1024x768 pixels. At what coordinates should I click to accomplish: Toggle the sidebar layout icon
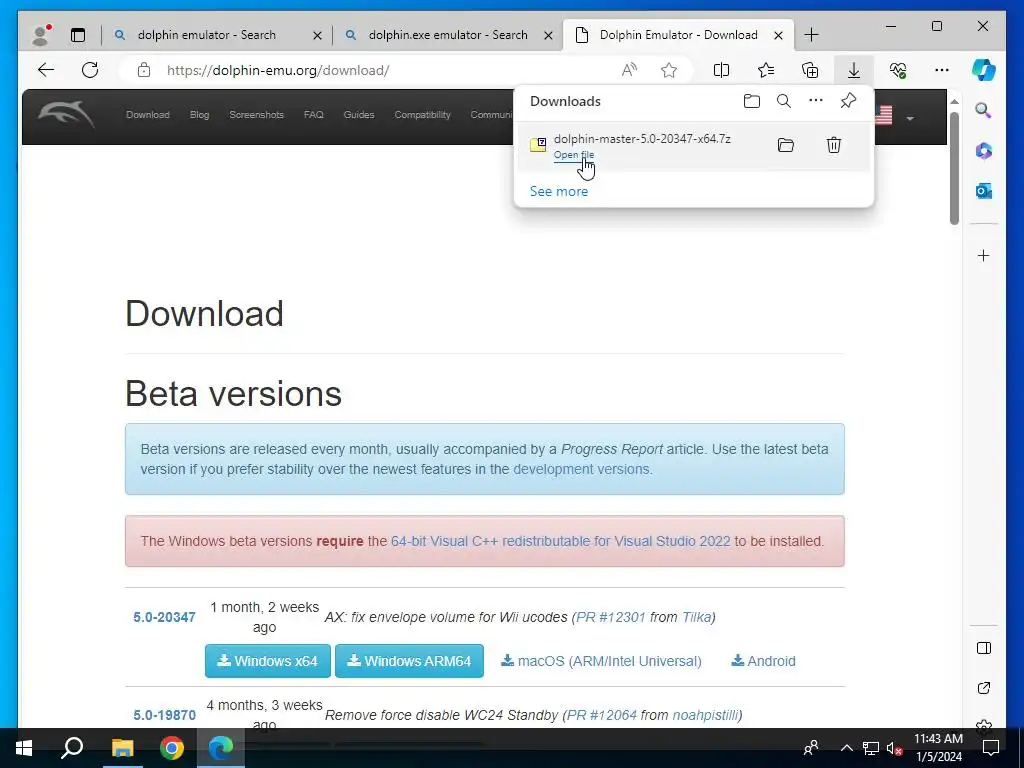984,648
